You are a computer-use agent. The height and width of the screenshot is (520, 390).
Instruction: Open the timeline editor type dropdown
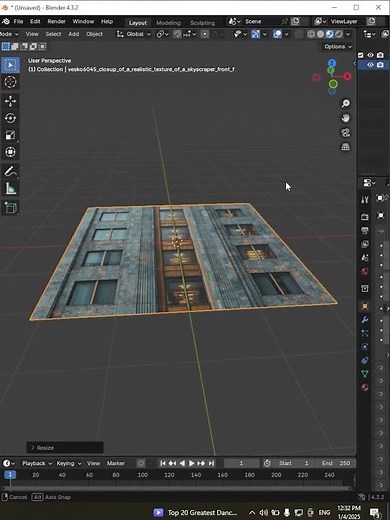[x=9, y=463]
